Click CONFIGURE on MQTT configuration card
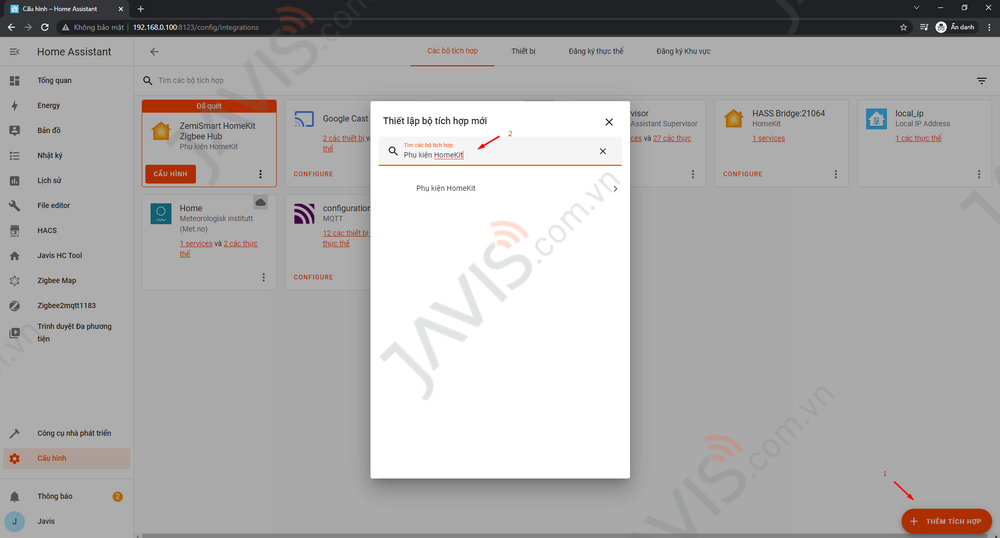The image size is (1000, 538). (313, 277)
